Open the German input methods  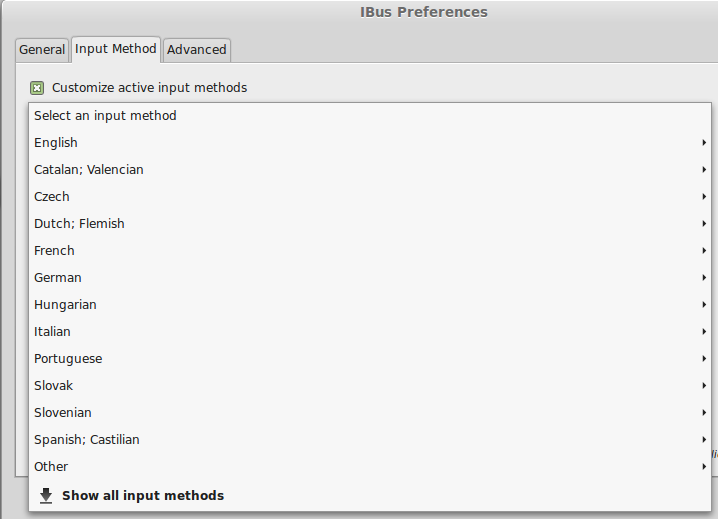(x=370, y=278)
